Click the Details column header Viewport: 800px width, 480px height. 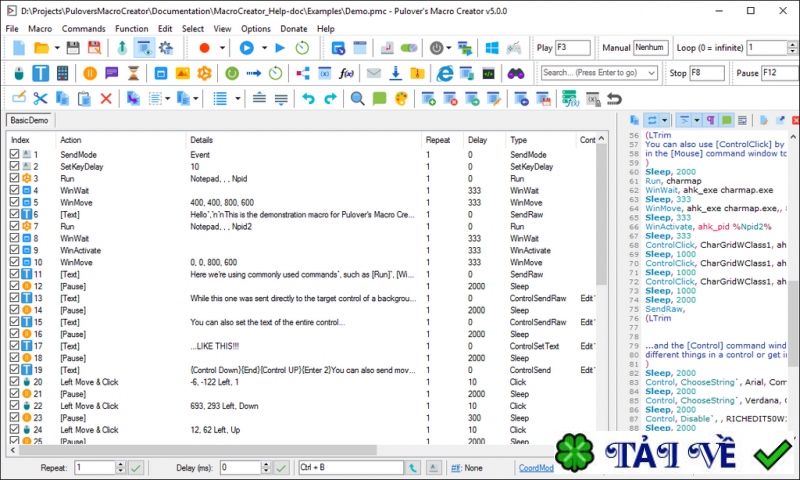[304, 140]
